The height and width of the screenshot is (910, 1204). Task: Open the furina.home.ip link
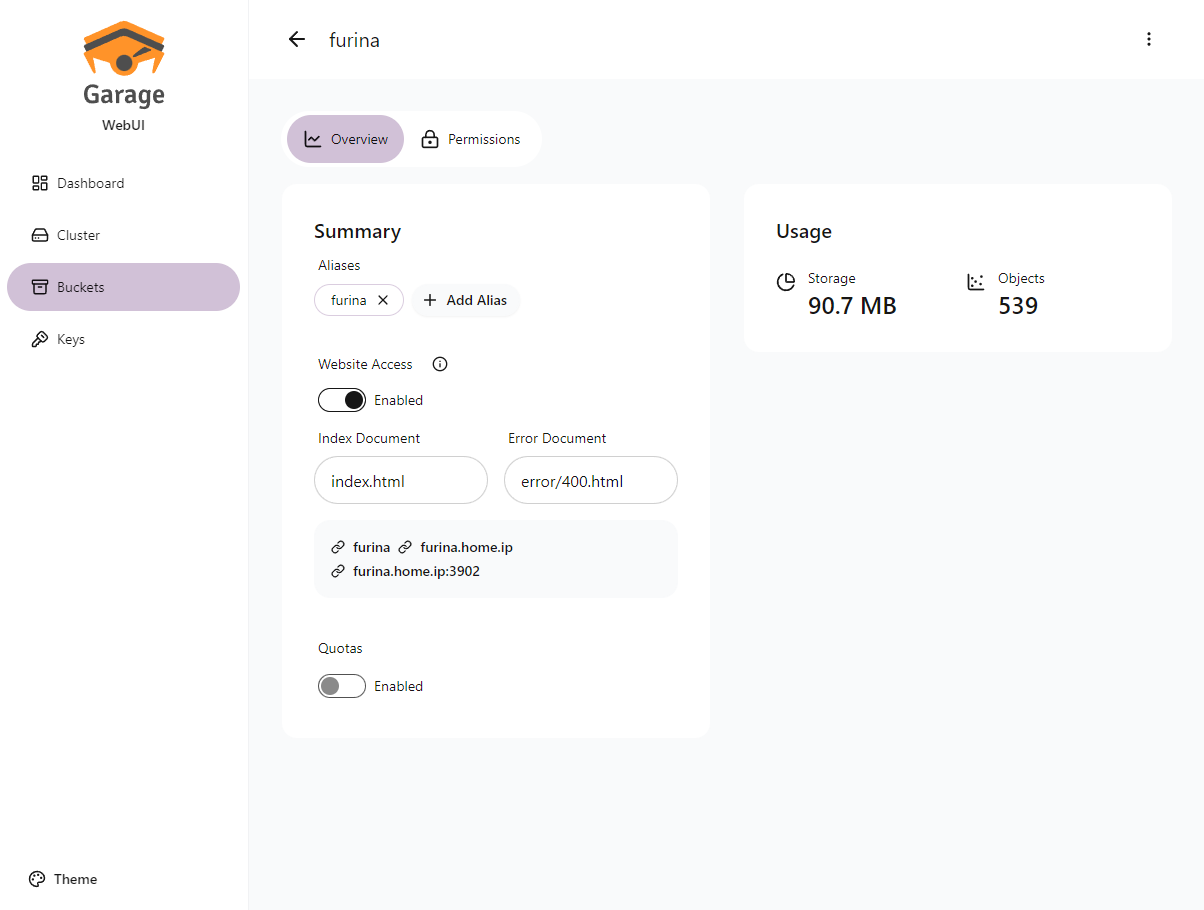pyautogui.click(x=466, y=547)
